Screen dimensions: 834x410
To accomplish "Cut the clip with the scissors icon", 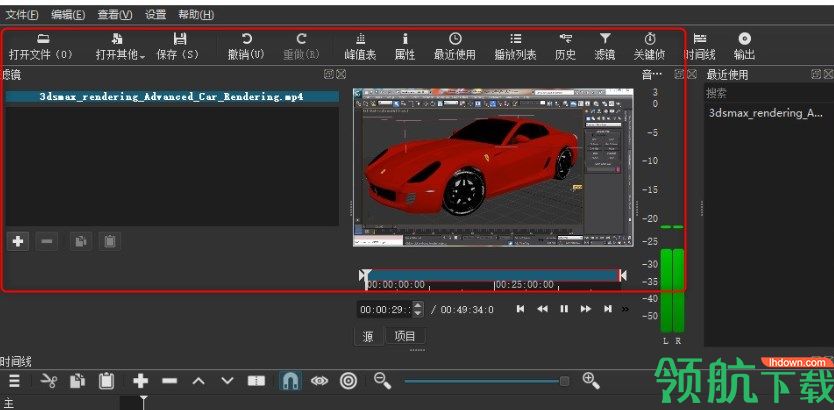I will click(49, 381).
